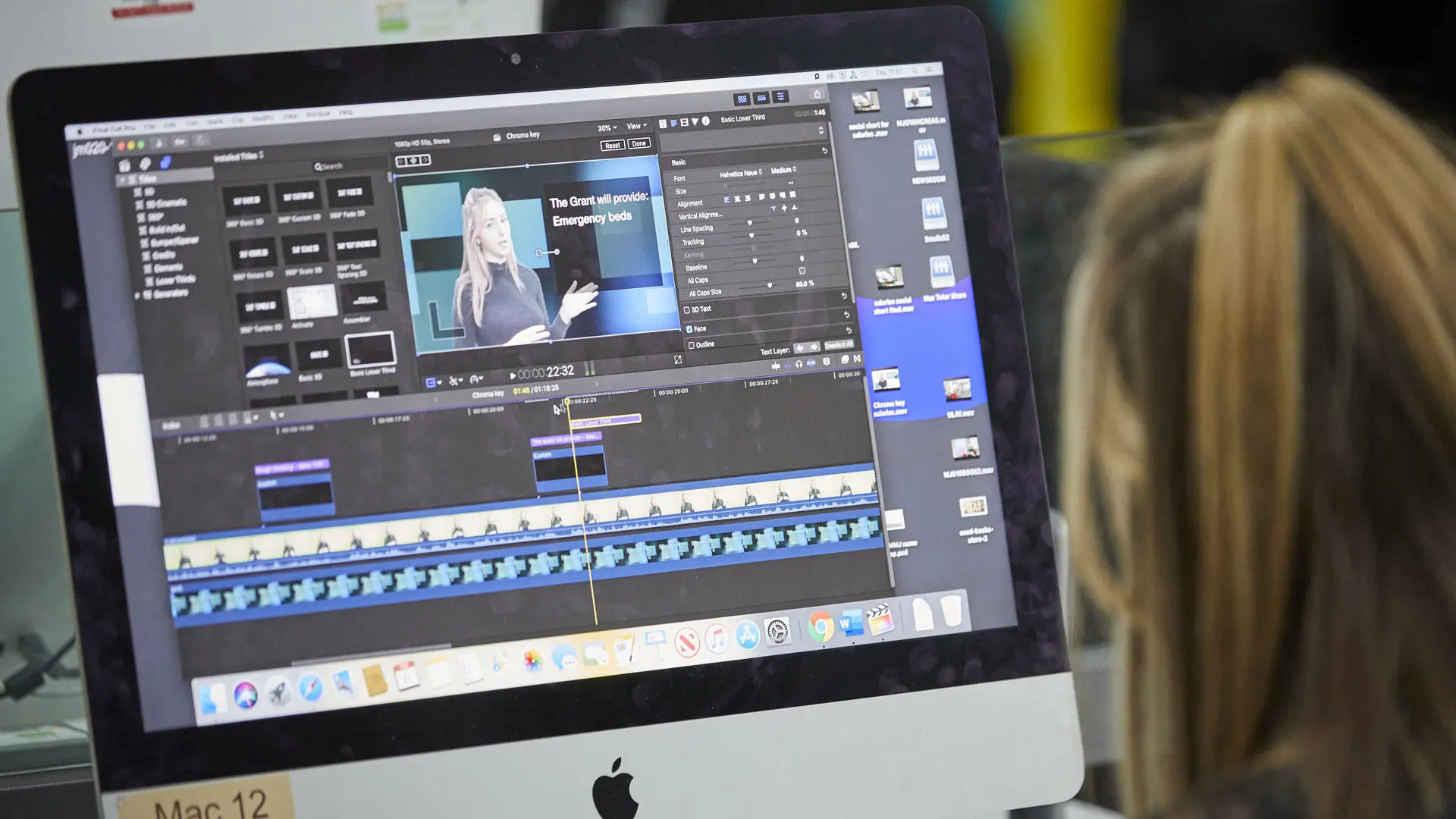
Task: Open the viewer View dropdown
Action: 636,126
